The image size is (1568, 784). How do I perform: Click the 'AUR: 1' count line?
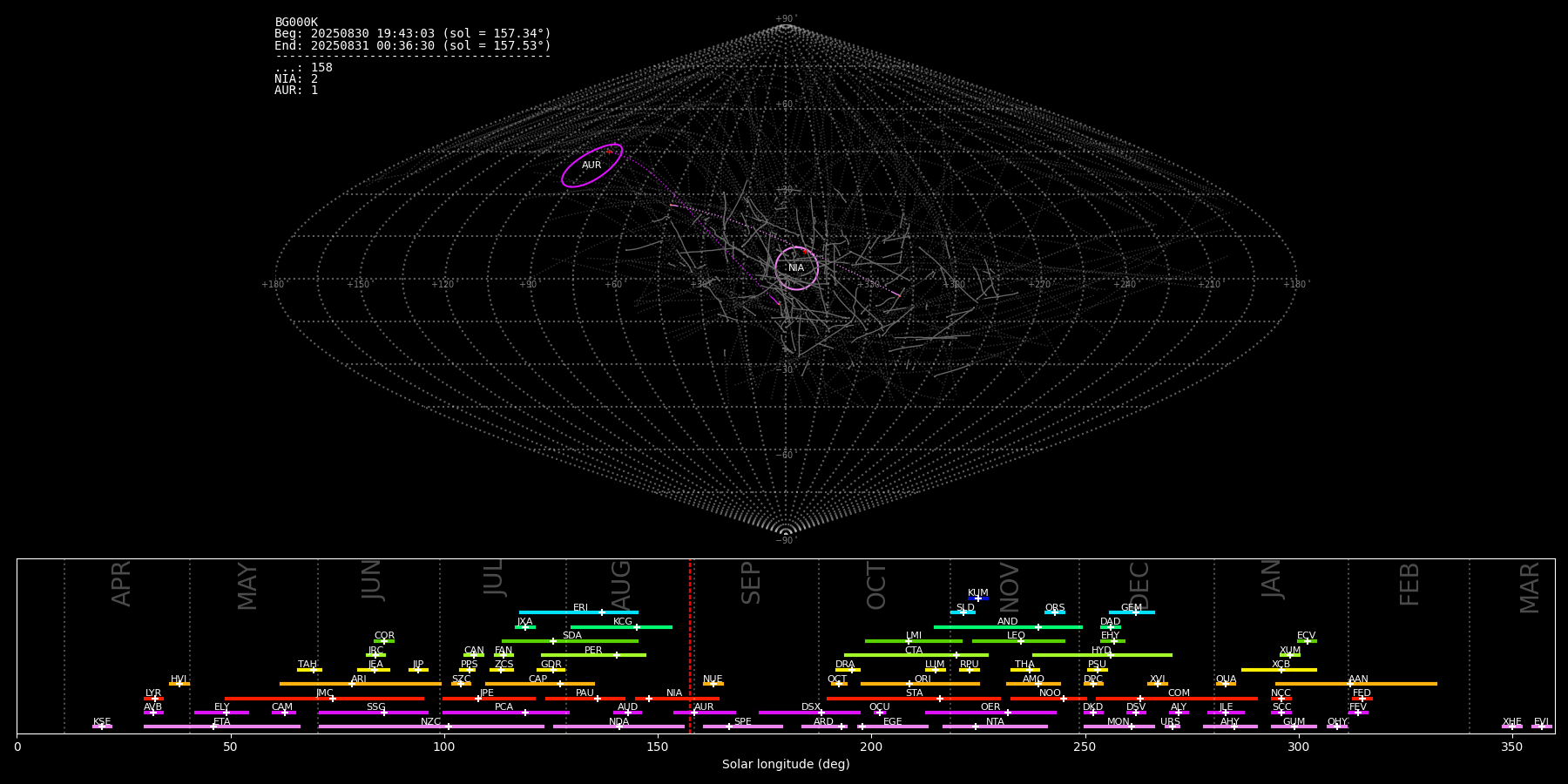point(296,91)
